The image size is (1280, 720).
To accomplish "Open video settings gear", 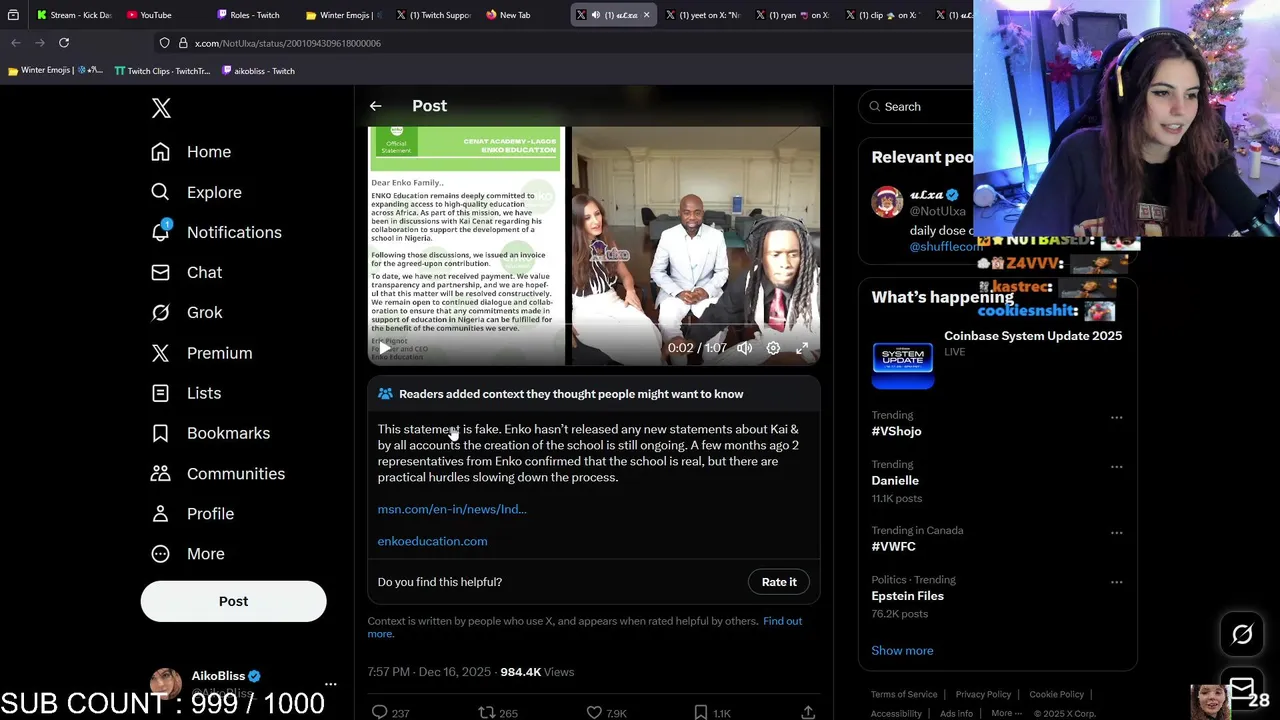I will point(773,348).
